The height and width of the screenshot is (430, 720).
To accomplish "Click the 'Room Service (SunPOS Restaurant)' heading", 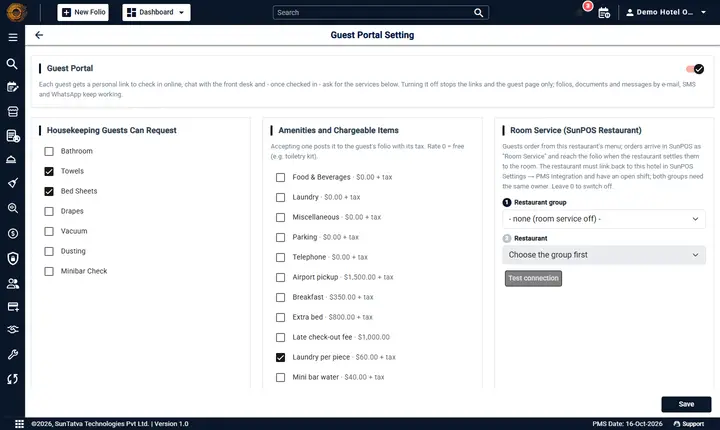I will [576, 130].
